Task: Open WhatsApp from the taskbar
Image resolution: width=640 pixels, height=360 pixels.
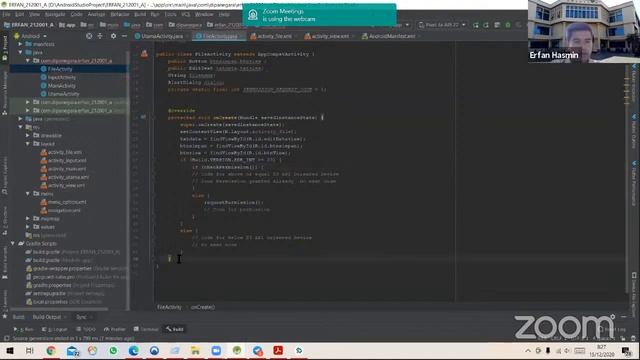Action: click(113, 351)
